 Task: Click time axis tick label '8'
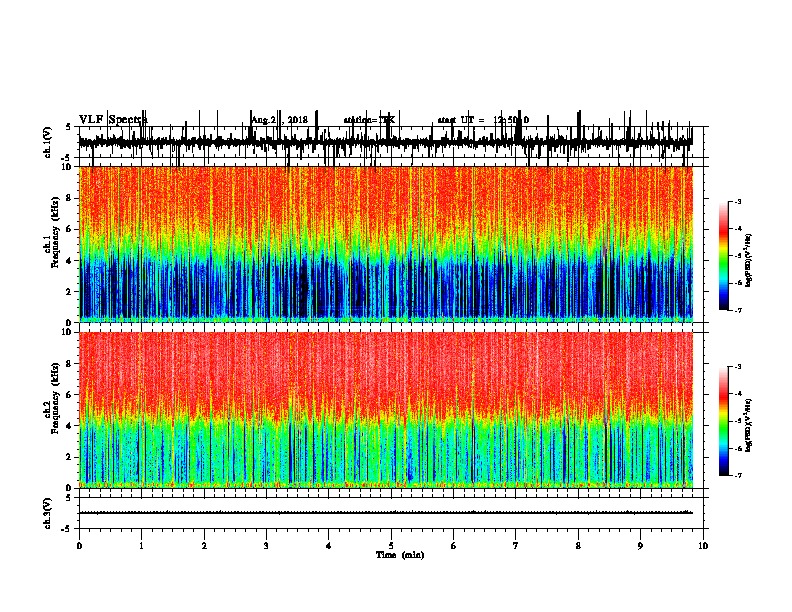578,545
